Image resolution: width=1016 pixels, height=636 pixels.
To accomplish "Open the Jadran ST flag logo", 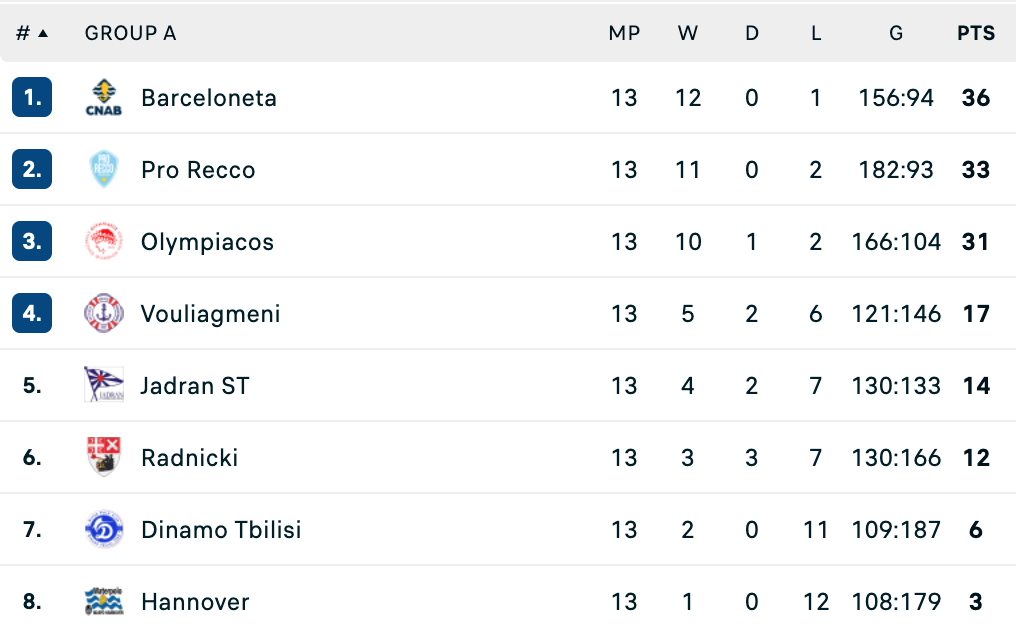I will (104, 385).
